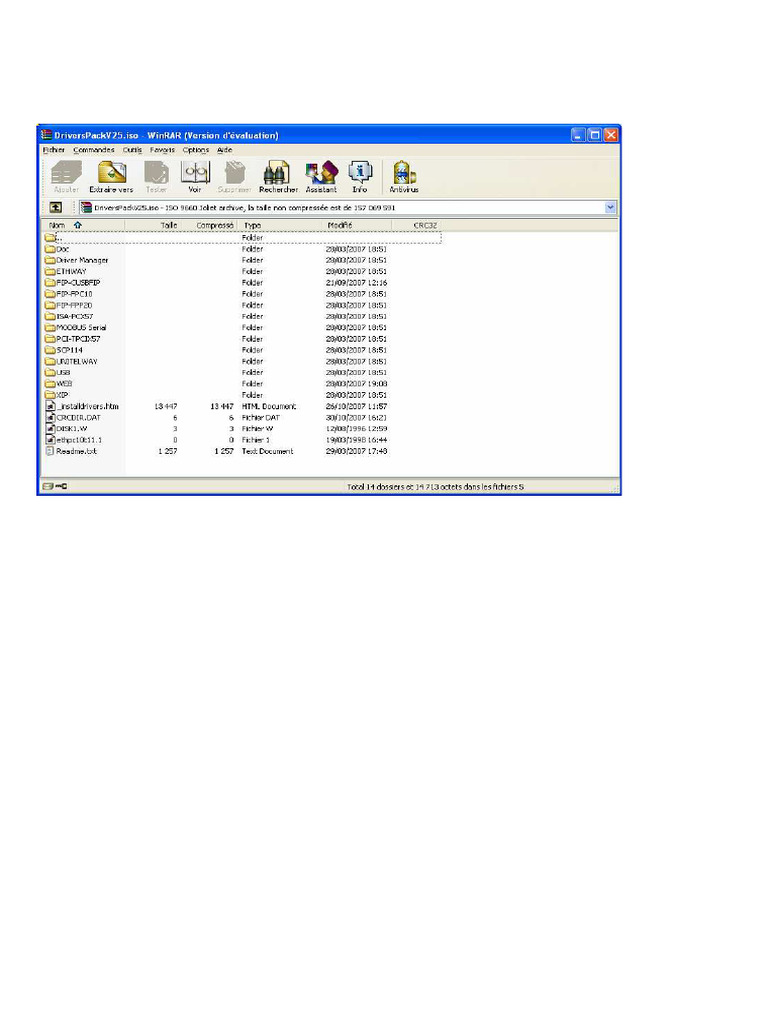The image size is (768, 1024).
Task: Select the UNITELWAY folder
Action: tap(71, 361)
